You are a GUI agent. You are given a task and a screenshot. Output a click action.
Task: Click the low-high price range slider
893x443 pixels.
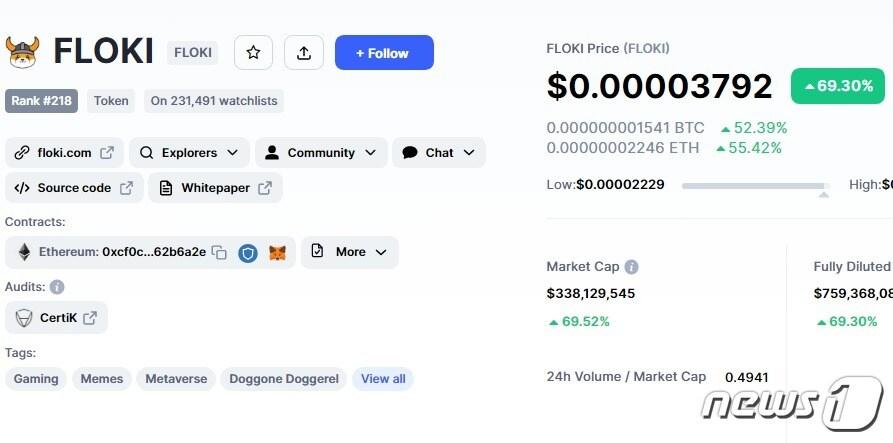(x=755, y=185)
